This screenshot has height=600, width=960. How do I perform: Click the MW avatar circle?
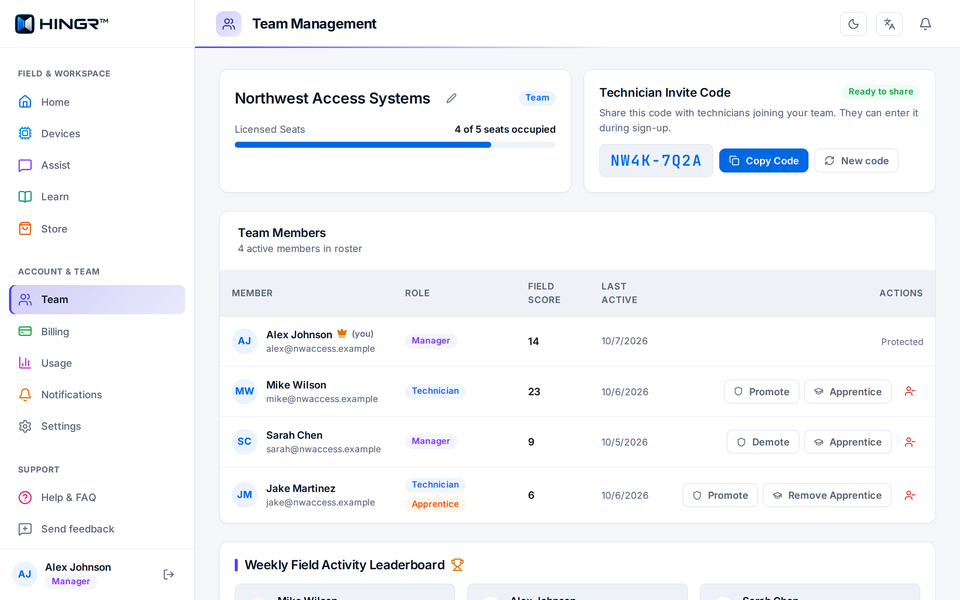[x=244, y=391]
